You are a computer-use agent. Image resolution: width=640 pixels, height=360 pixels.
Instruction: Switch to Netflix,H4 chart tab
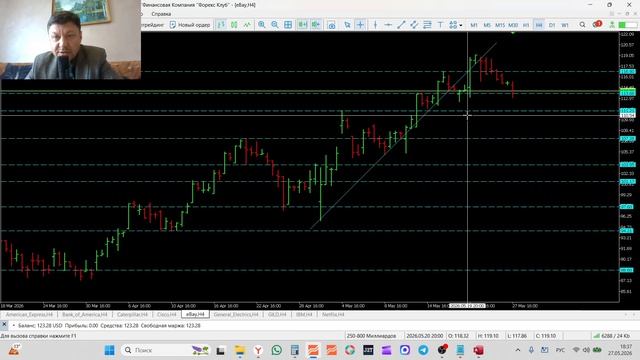333,315
